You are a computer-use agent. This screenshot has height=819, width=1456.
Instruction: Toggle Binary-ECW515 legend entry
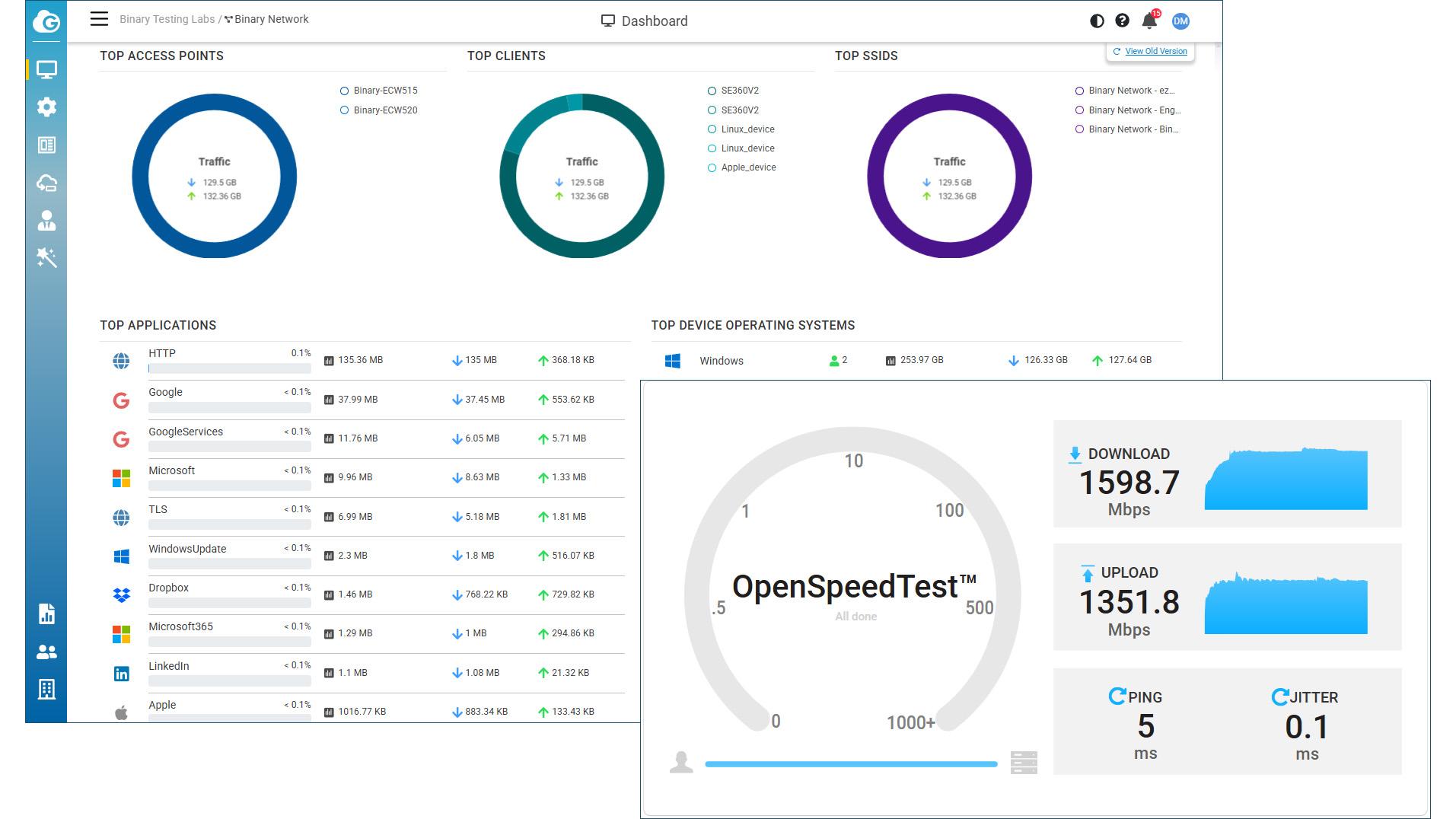tap(378, 91)
